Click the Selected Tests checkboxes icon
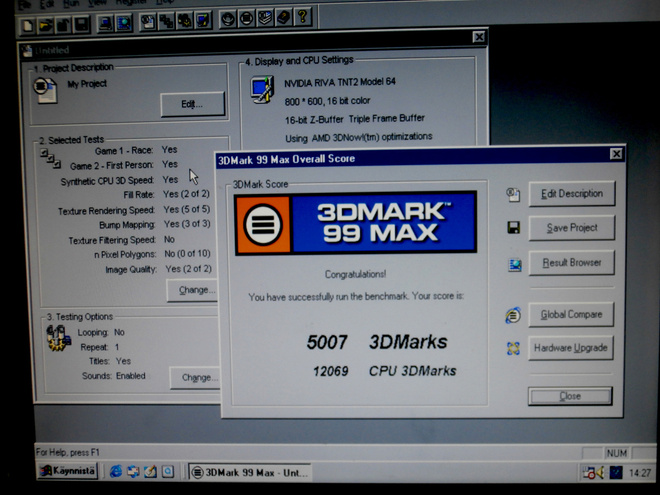Screen dimensions: 660x495 (51, 159)
